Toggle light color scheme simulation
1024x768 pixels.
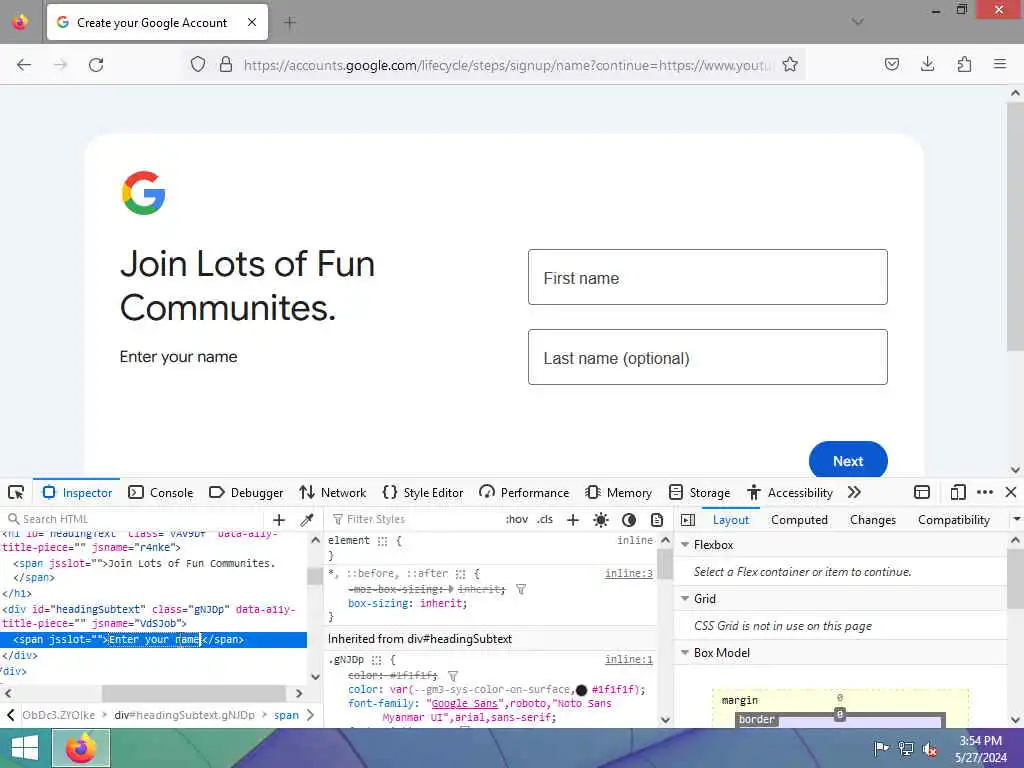(601, 520)
